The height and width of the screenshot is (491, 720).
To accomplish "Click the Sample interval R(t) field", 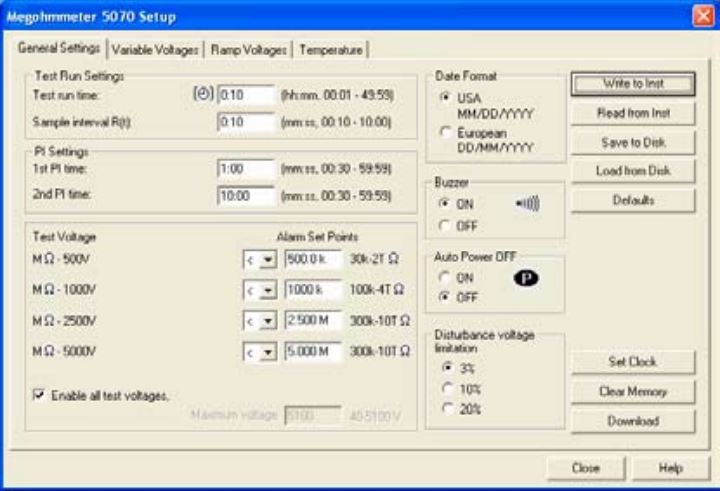I will (x=246, y=122).
